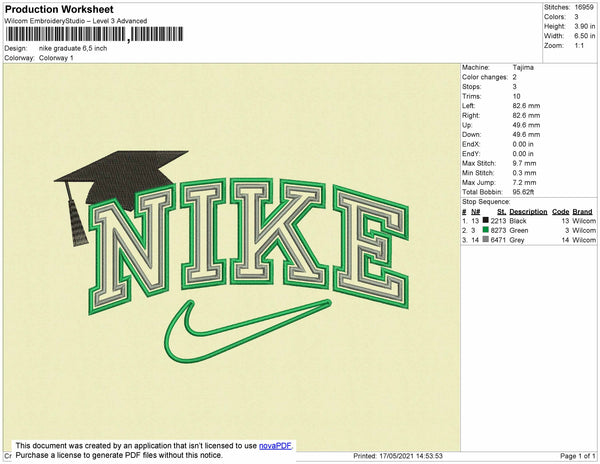Screen dimensions: 600x464
Task: Click Machine value Tajima
Action: [x=523, y=67]
